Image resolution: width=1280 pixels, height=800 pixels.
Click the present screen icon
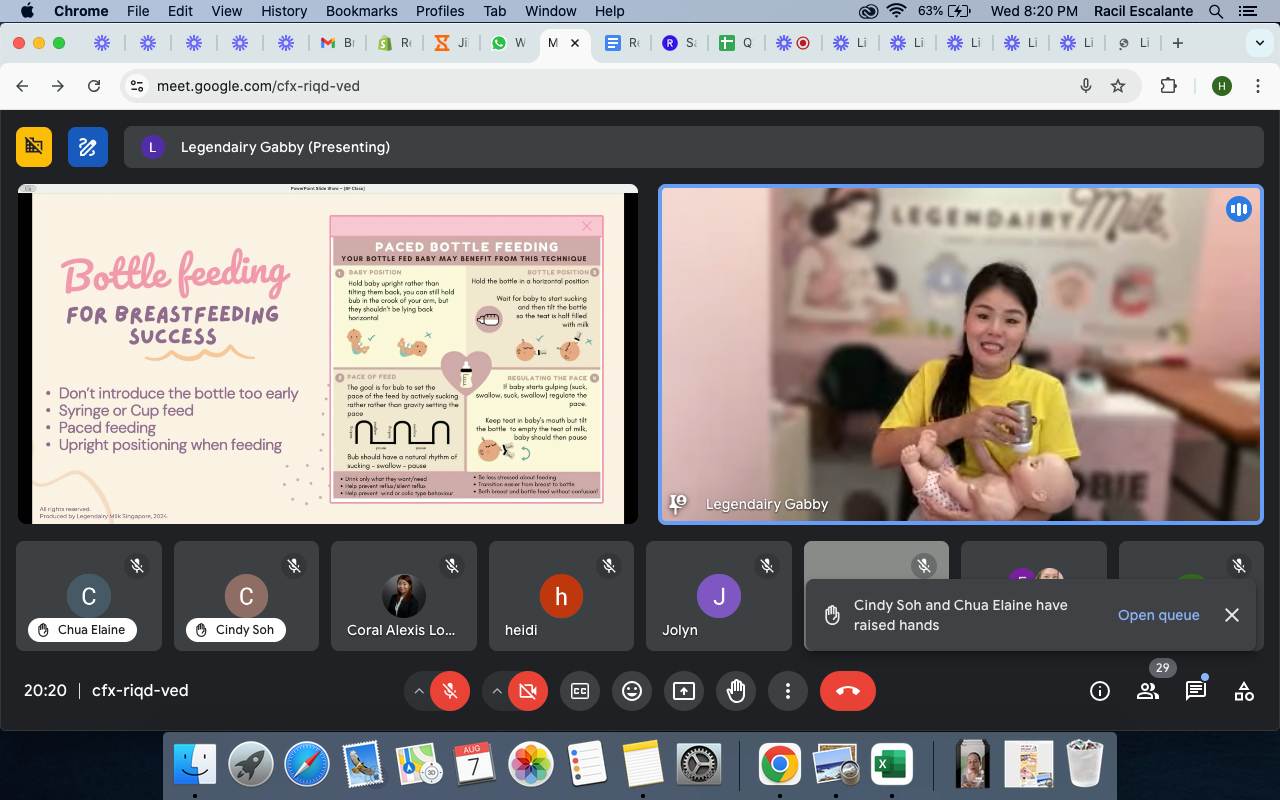tap(684, 691)
